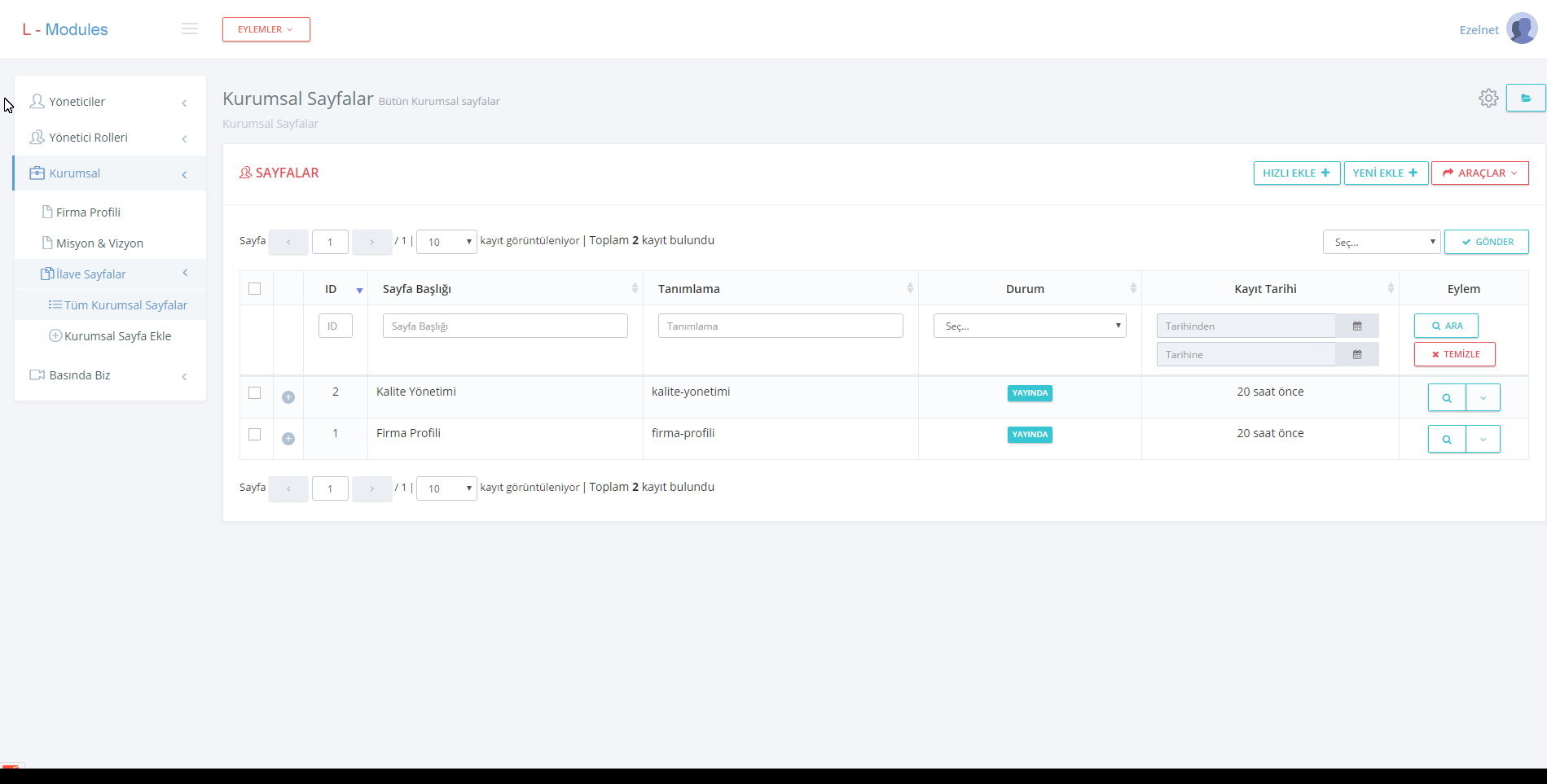Click the YENİ EKLE button
1547x784 pixels.
[1386, 173]
